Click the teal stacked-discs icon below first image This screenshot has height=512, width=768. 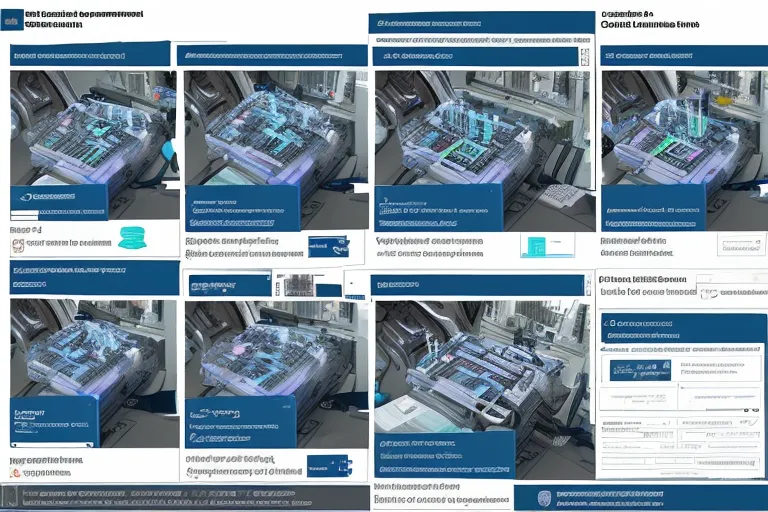click(x=133, y=238)
